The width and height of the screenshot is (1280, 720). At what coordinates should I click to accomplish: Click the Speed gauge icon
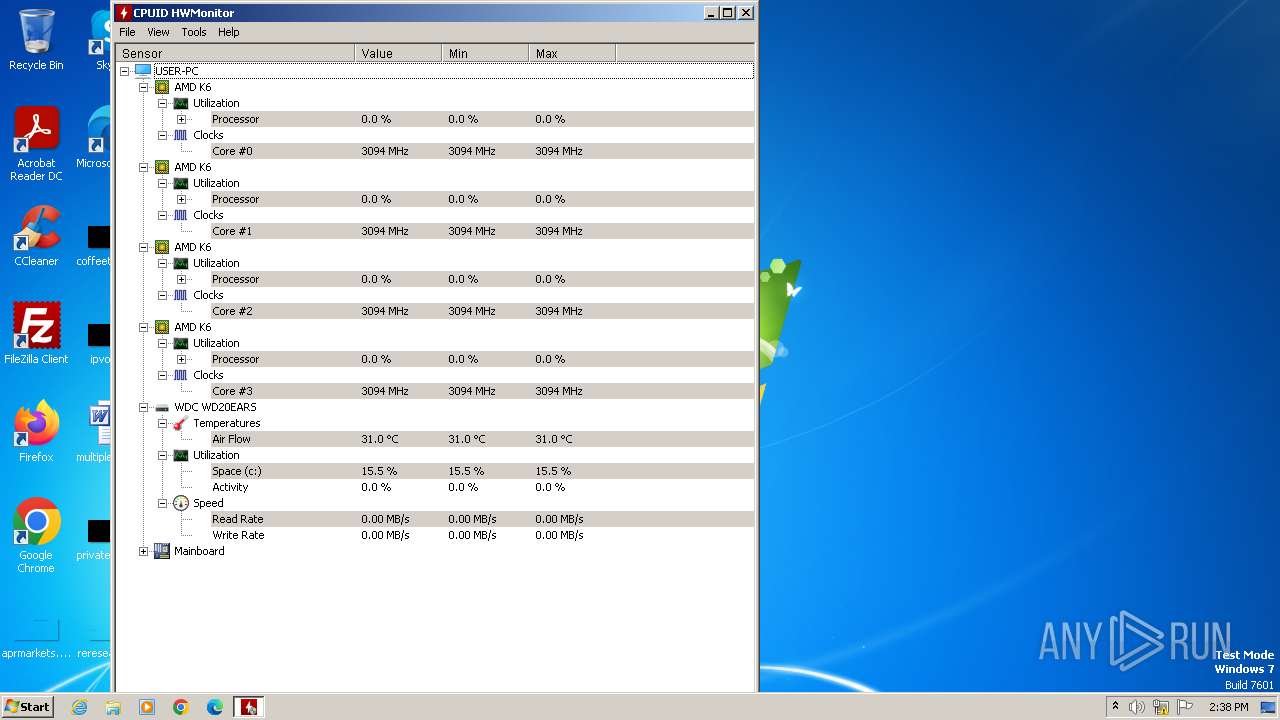[x=181, y=503]
